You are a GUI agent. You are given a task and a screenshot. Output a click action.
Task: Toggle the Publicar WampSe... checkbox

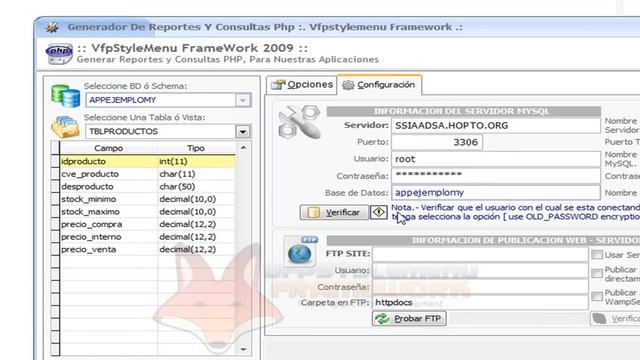[597, 296]
